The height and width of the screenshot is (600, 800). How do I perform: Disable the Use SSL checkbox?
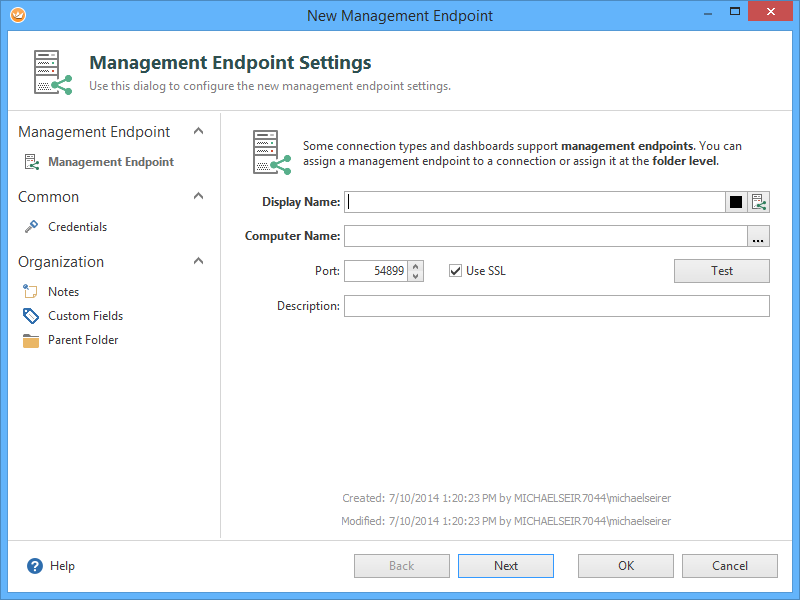click(x=456, y=271)
